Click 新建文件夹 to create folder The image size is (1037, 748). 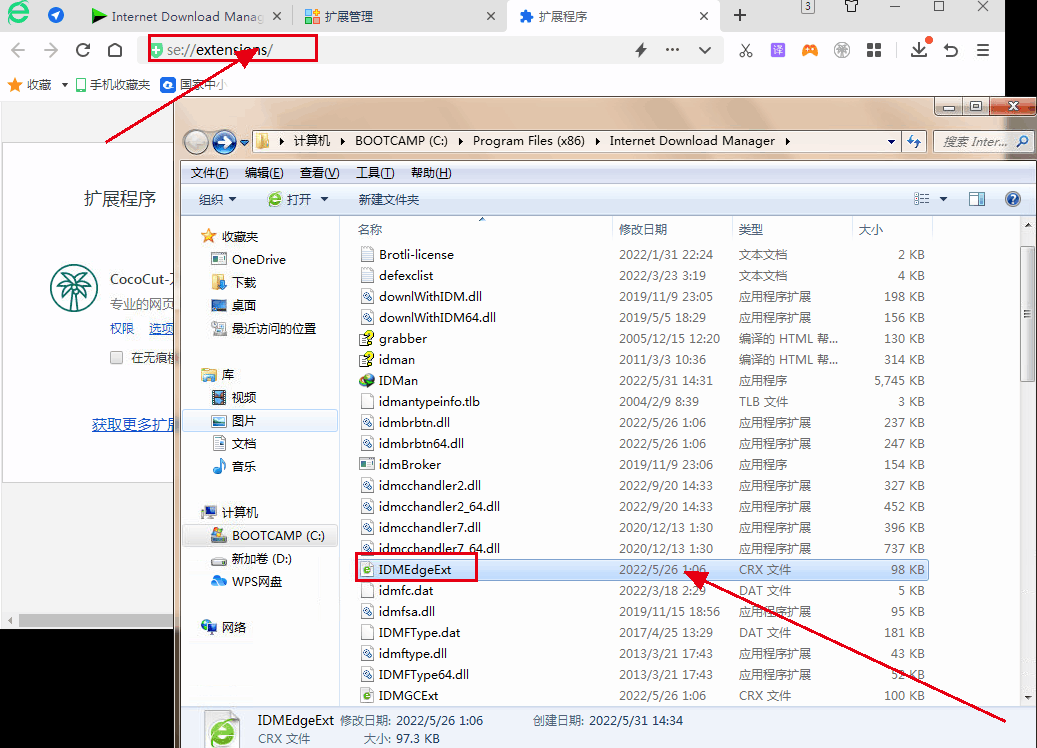pos(389,200)
